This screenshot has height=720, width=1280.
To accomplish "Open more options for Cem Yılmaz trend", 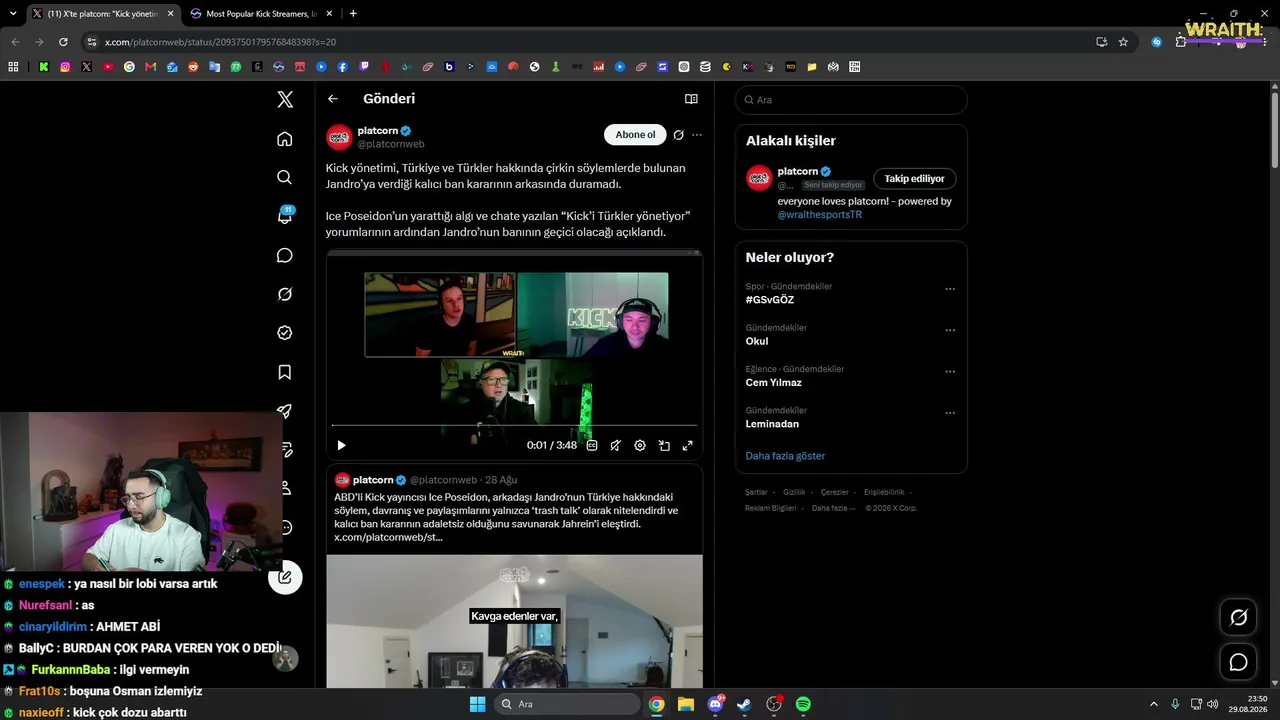I will 950,371.
